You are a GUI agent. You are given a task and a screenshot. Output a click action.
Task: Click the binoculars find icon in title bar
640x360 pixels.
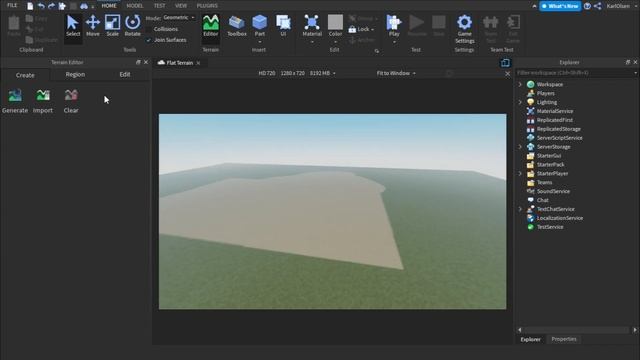click(84, 6)
